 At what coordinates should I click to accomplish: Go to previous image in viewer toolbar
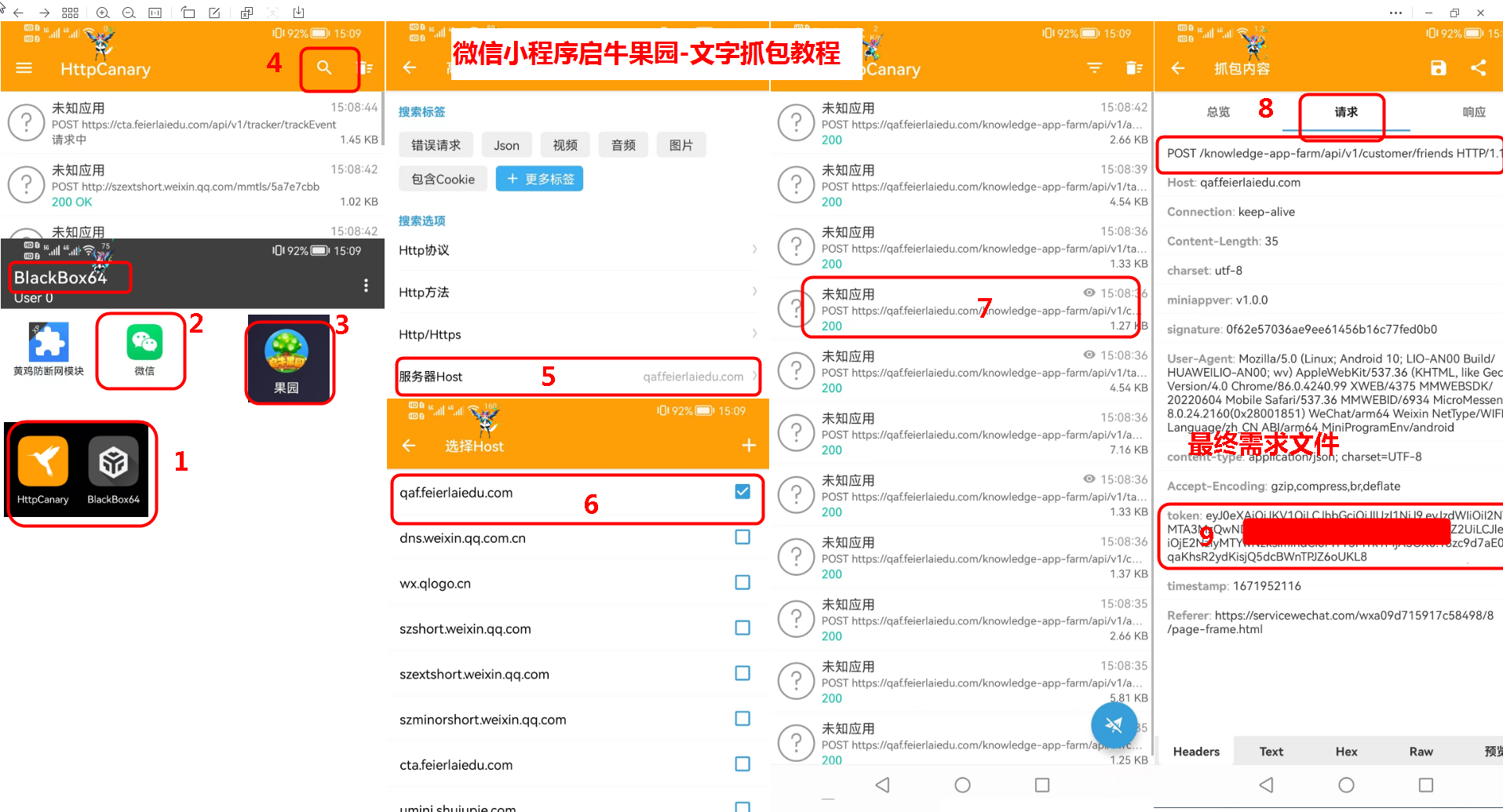coord(19,13)
